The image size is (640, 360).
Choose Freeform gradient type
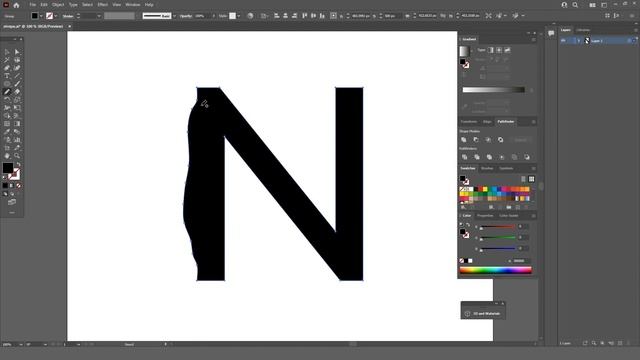pyautogui.click(x=507, y=50)
